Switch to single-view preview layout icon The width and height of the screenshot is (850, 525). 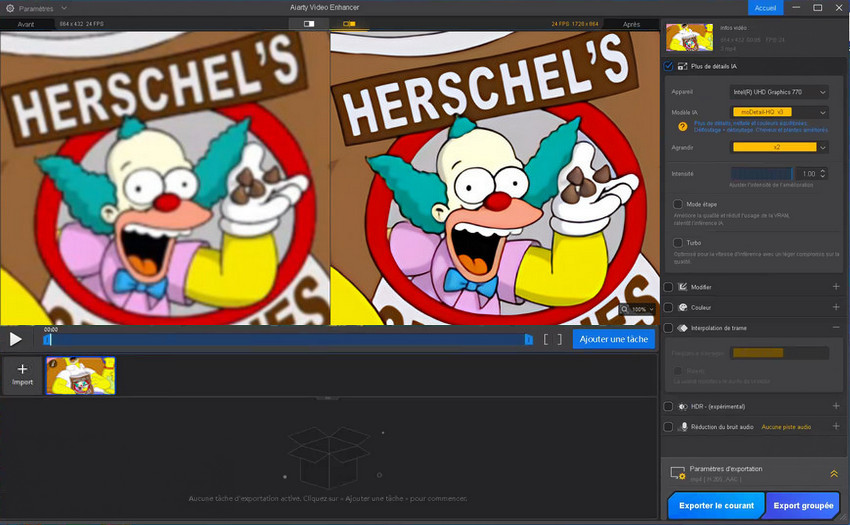(309, 24)
